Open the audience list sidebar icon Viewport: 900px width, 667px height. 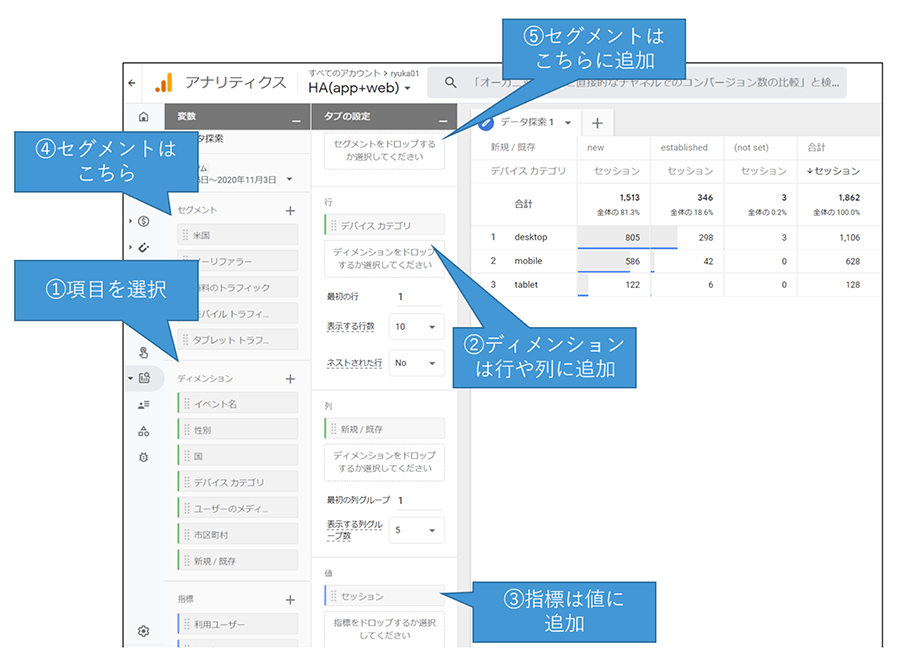143,405
